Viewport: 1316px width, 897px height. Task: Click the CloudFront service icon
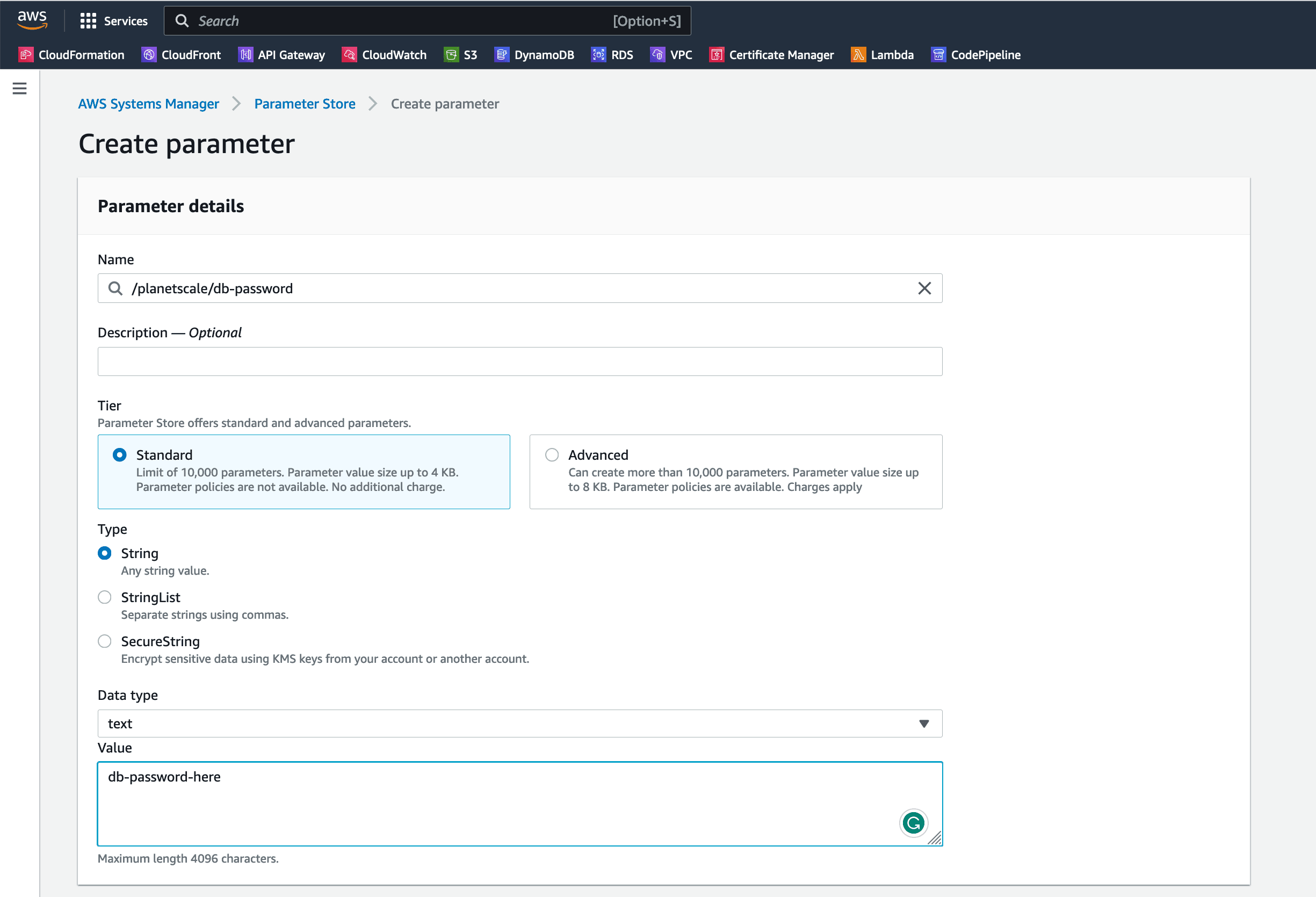point(148,55)
